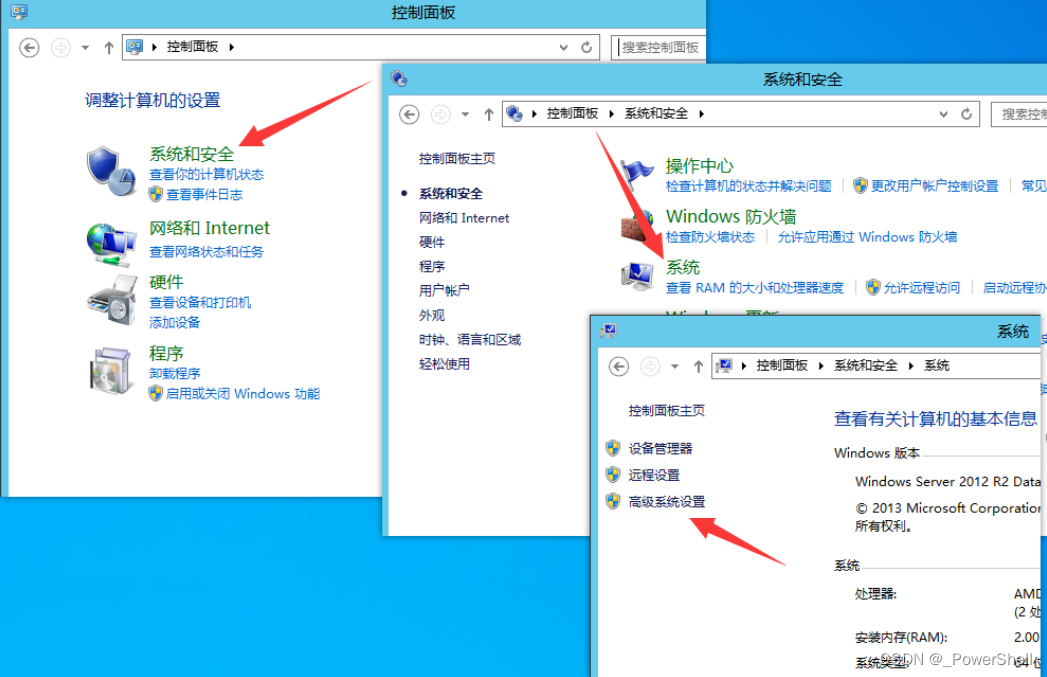
Task: Go back in 系统和安全 window
Action: point(409,115)
